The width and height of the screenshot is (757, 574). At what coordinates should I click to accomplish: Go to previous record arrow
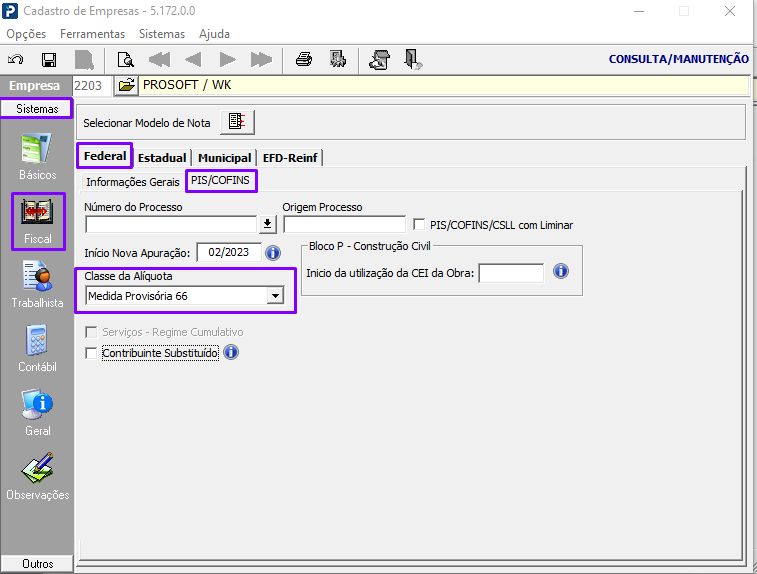click(x=193, y=60)
